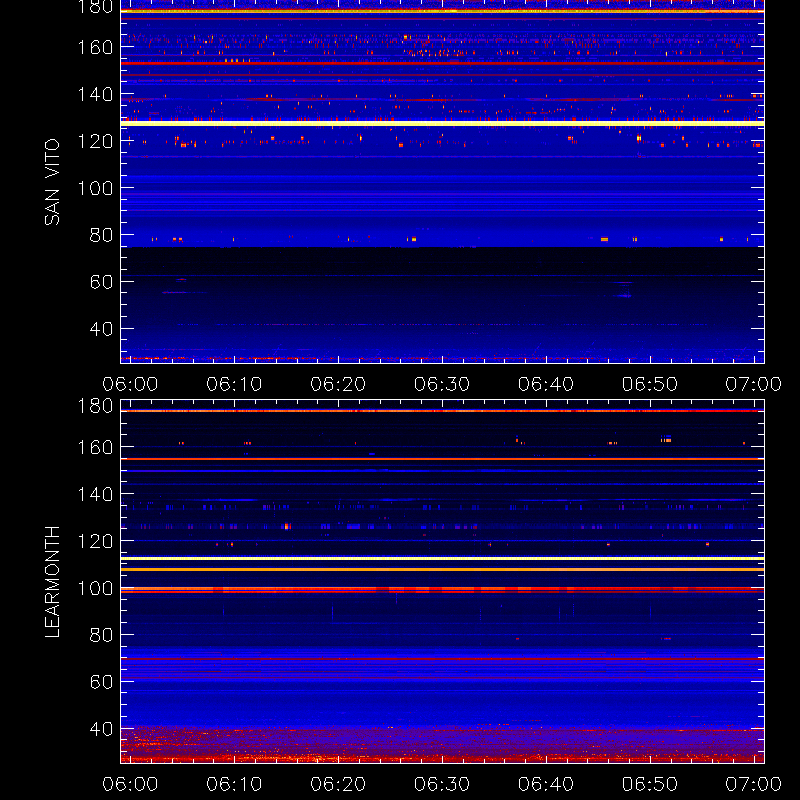Pick the 80 frequency label on Learmonth axis
Image resolution: width=800 pixels, height=800 pixels.
pos(101,635)
